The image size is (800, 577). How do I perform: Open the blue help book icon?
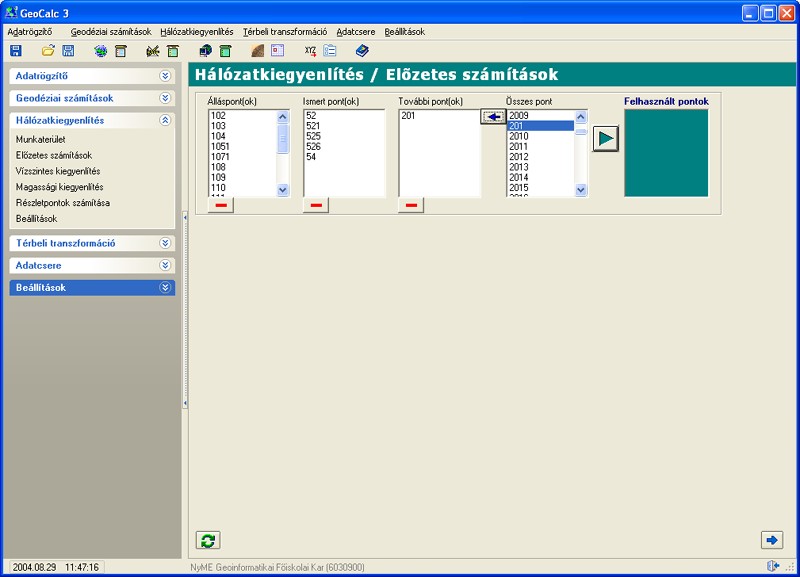click(362, 51)
